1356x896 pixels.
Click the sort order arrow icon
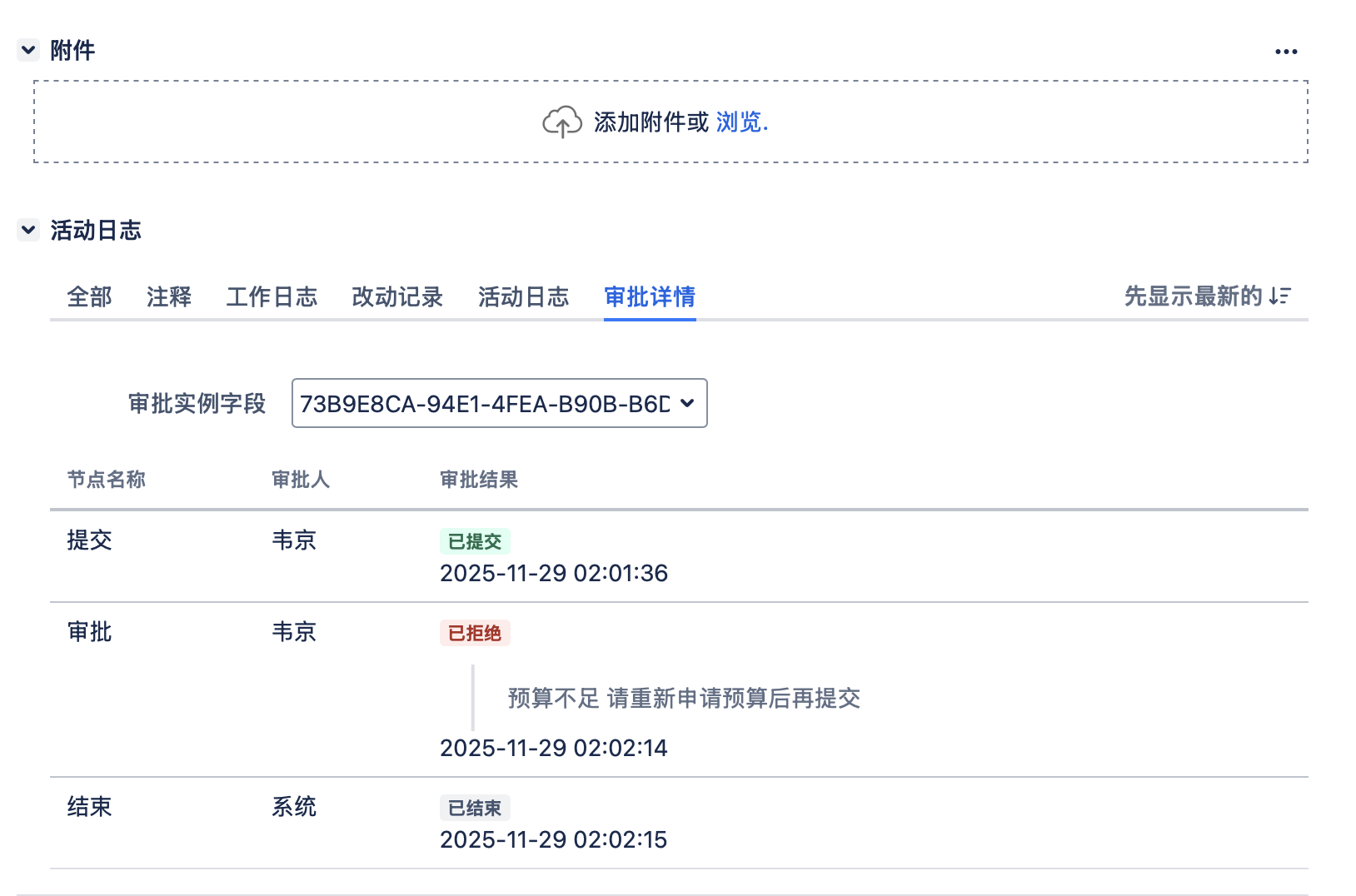point(1280,296)
